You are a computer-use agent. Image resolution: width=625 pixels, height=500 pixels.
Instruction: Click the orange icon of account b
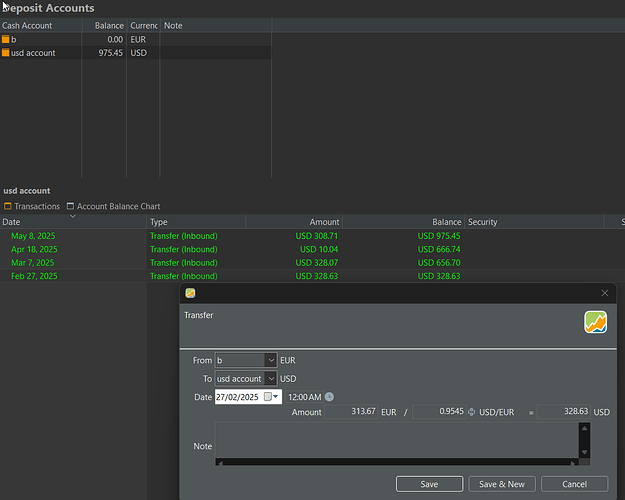pyautogui.click(x=6, y=39)
